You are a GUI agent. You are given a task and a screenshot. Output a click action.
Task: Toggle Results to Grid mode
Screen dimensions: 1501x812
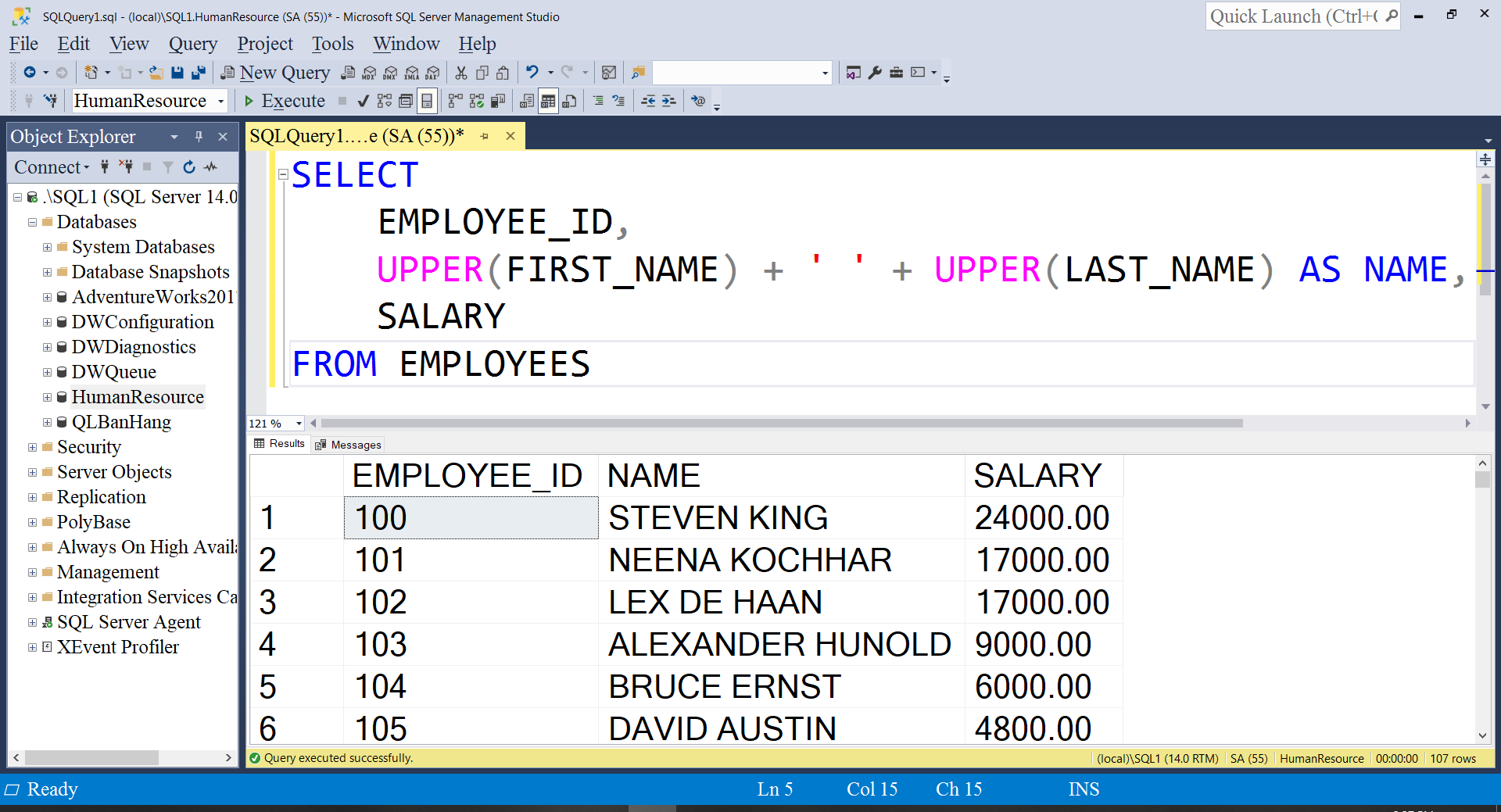tap(548, 101)
